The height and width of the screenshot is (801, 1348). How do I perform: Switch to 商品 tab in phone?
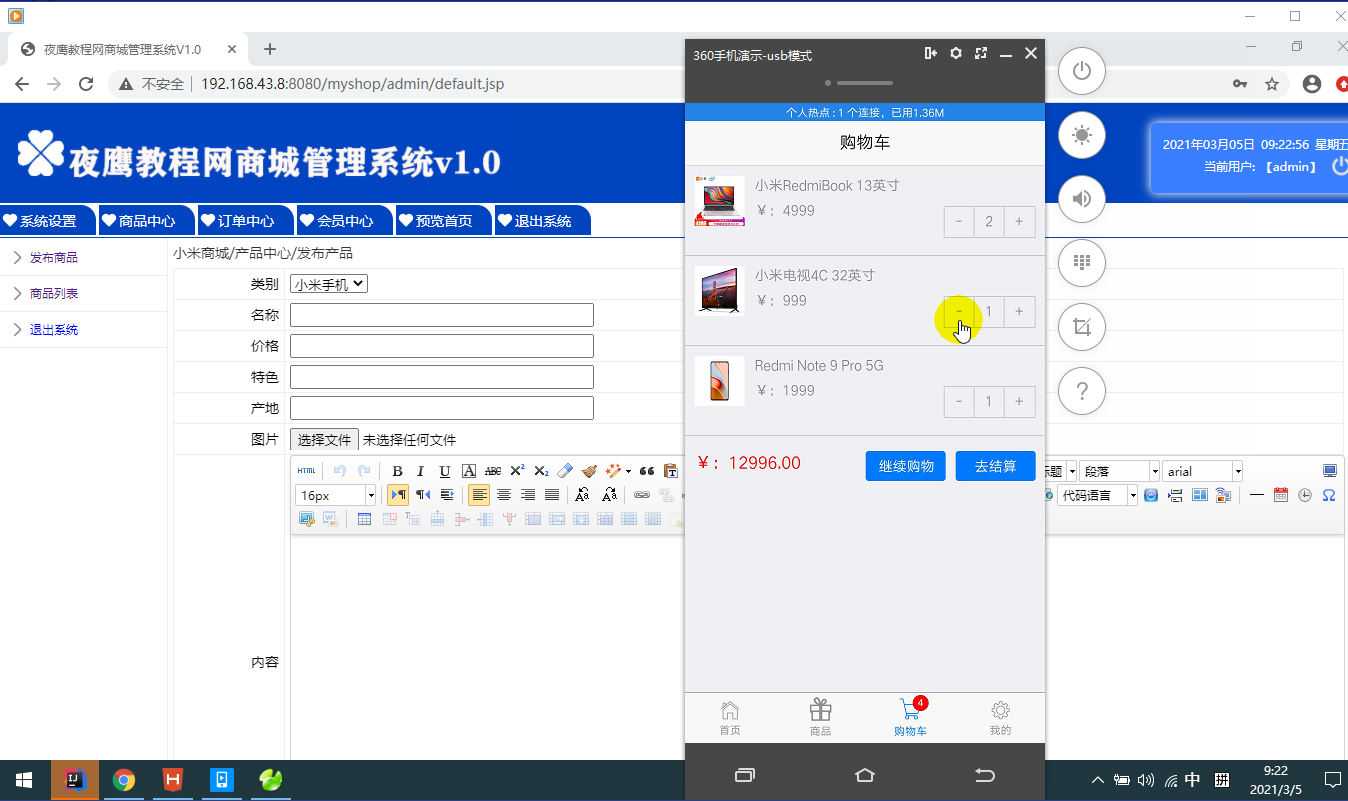[x=820, y=718]
